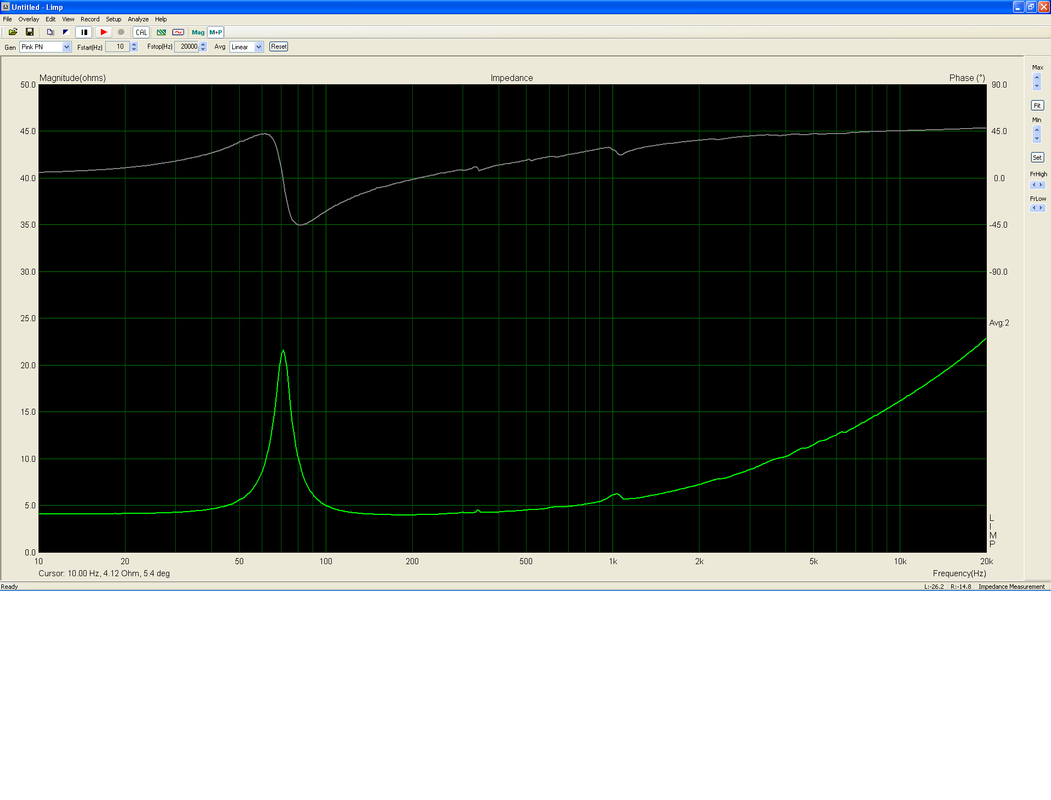This screenshot has height=800, width=1051.
Task: Click the gray stop circle icon
Action: pos(121,32)
